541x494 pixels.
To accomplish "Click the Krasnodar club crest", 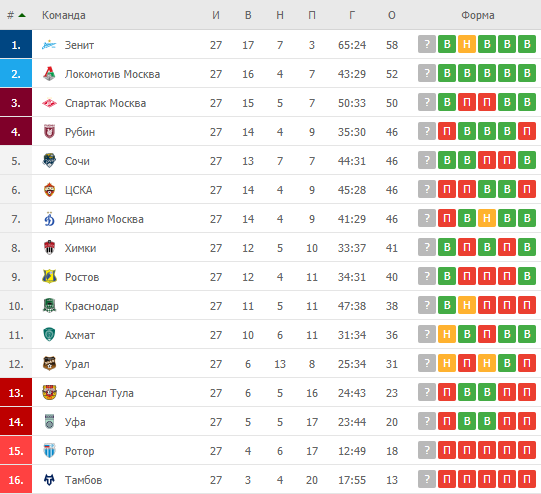I will pyautogui.click(x=49, y=306).
